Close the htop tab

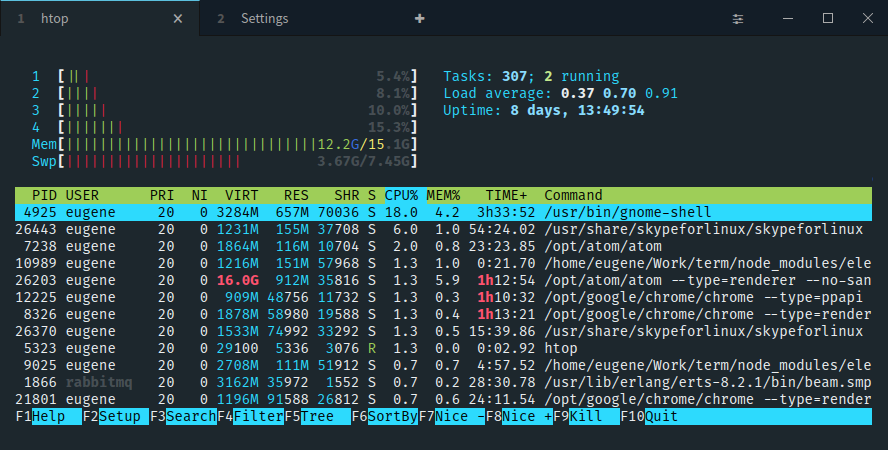coord(178,19)
